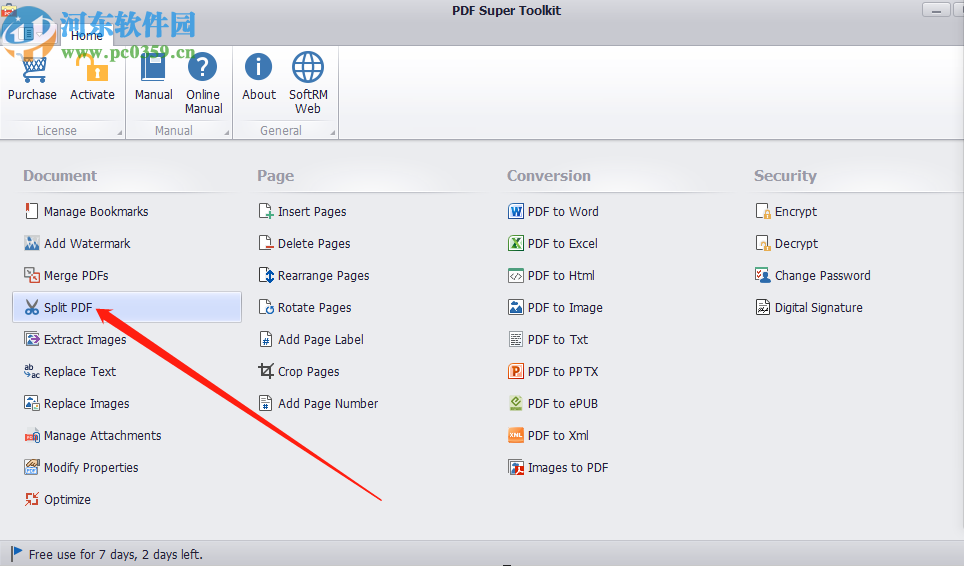Click the About info icon
Viewport: 964px width, 566px height.
pyautogui.click(x=258, y=68)
